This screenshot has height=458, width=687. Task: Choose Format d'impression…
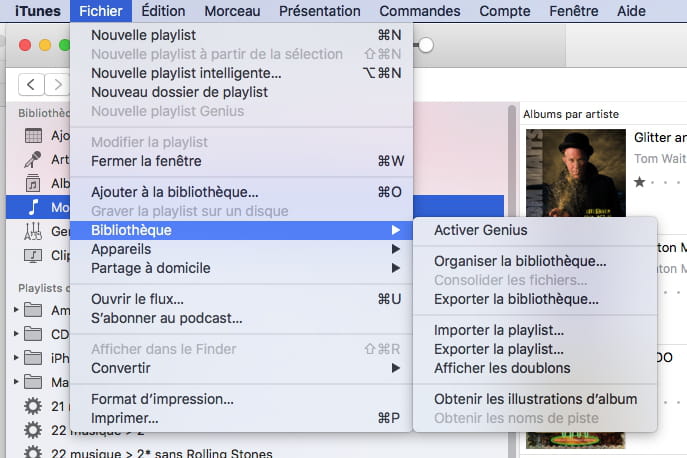(241, 399)
